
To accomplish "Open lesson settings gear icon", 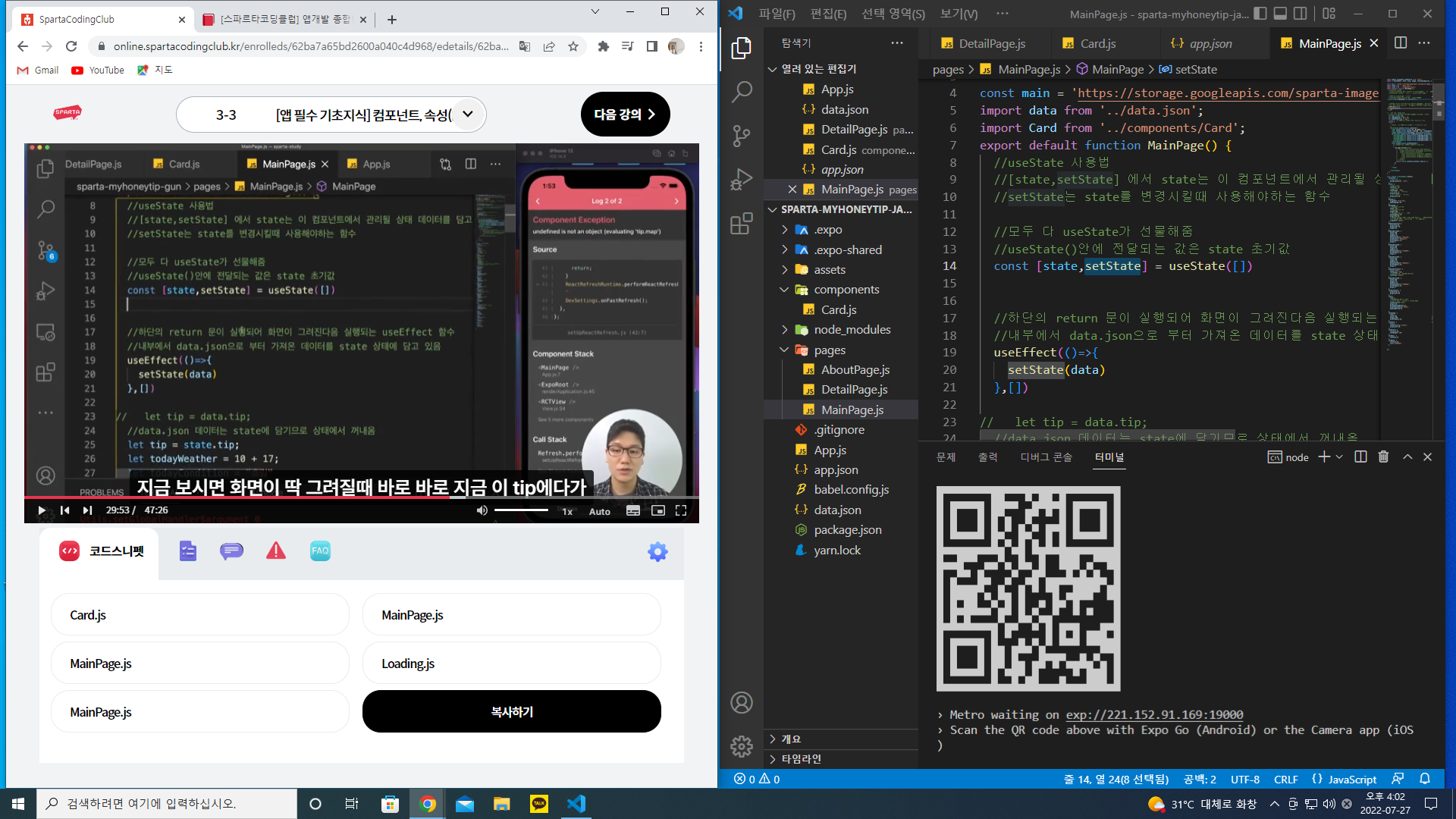I will [x=657, y=551].
